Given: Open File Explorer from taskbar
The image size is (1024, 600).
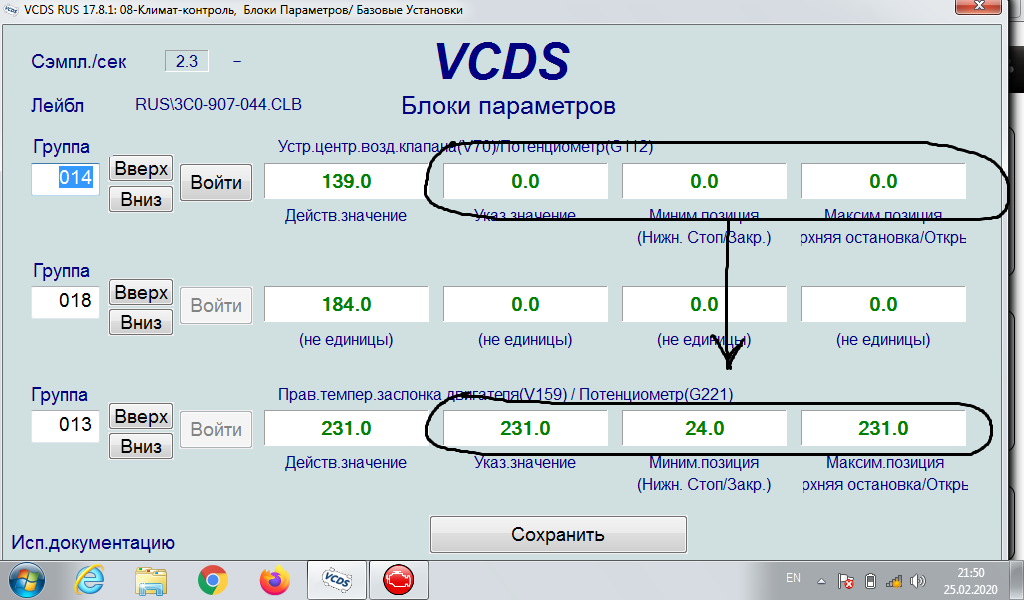Looking at the screenshot, I should [151, 579].
